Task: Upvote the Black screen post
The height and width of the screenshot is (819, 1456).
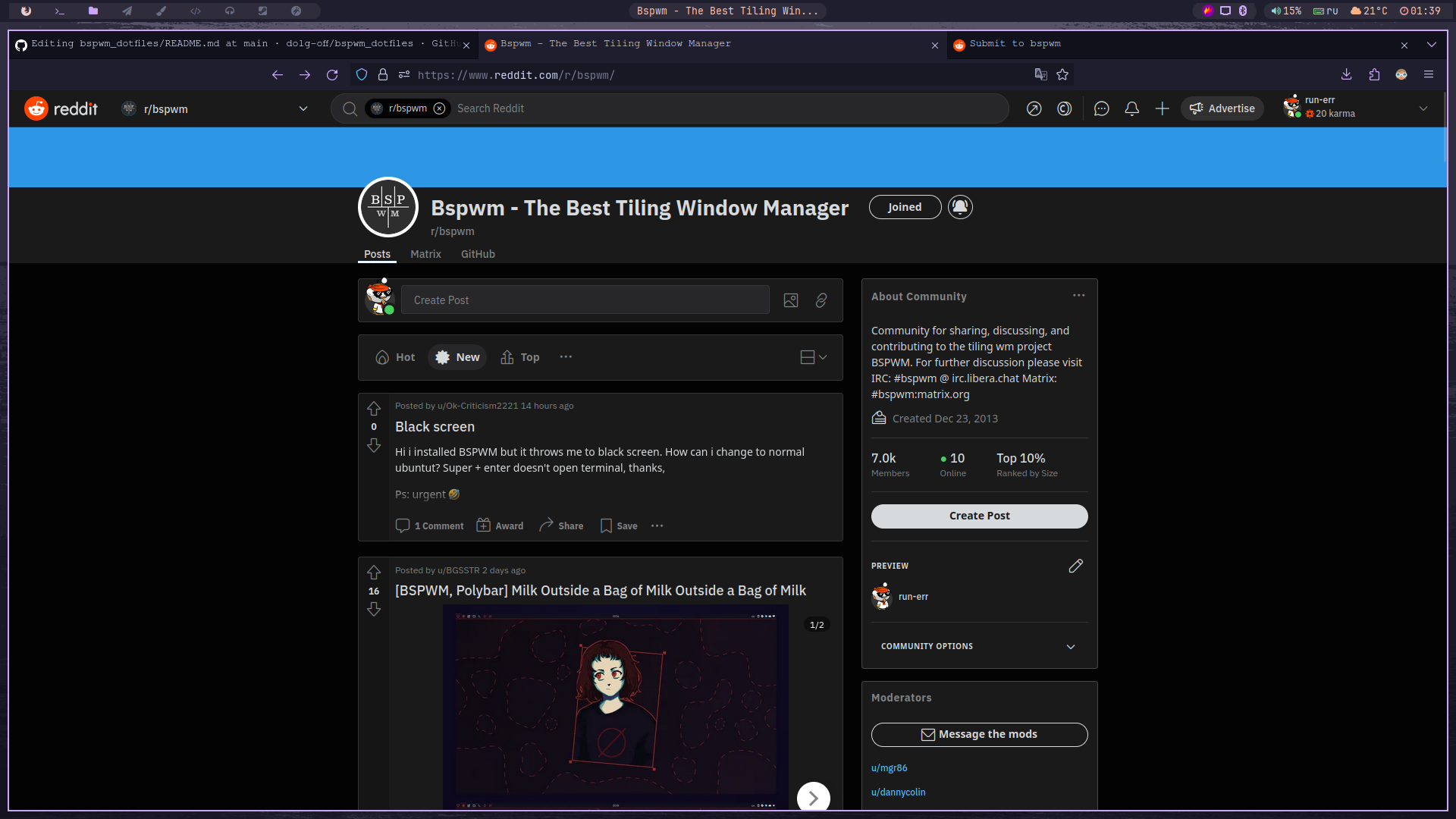Action: 374,409
